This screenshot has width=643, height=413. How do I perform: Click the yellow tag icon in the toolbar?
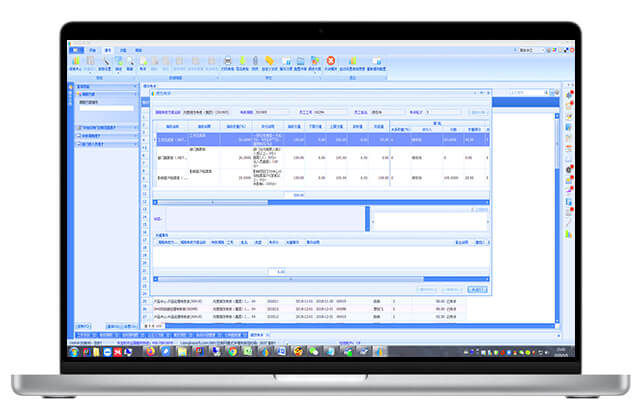coord(269,60)
